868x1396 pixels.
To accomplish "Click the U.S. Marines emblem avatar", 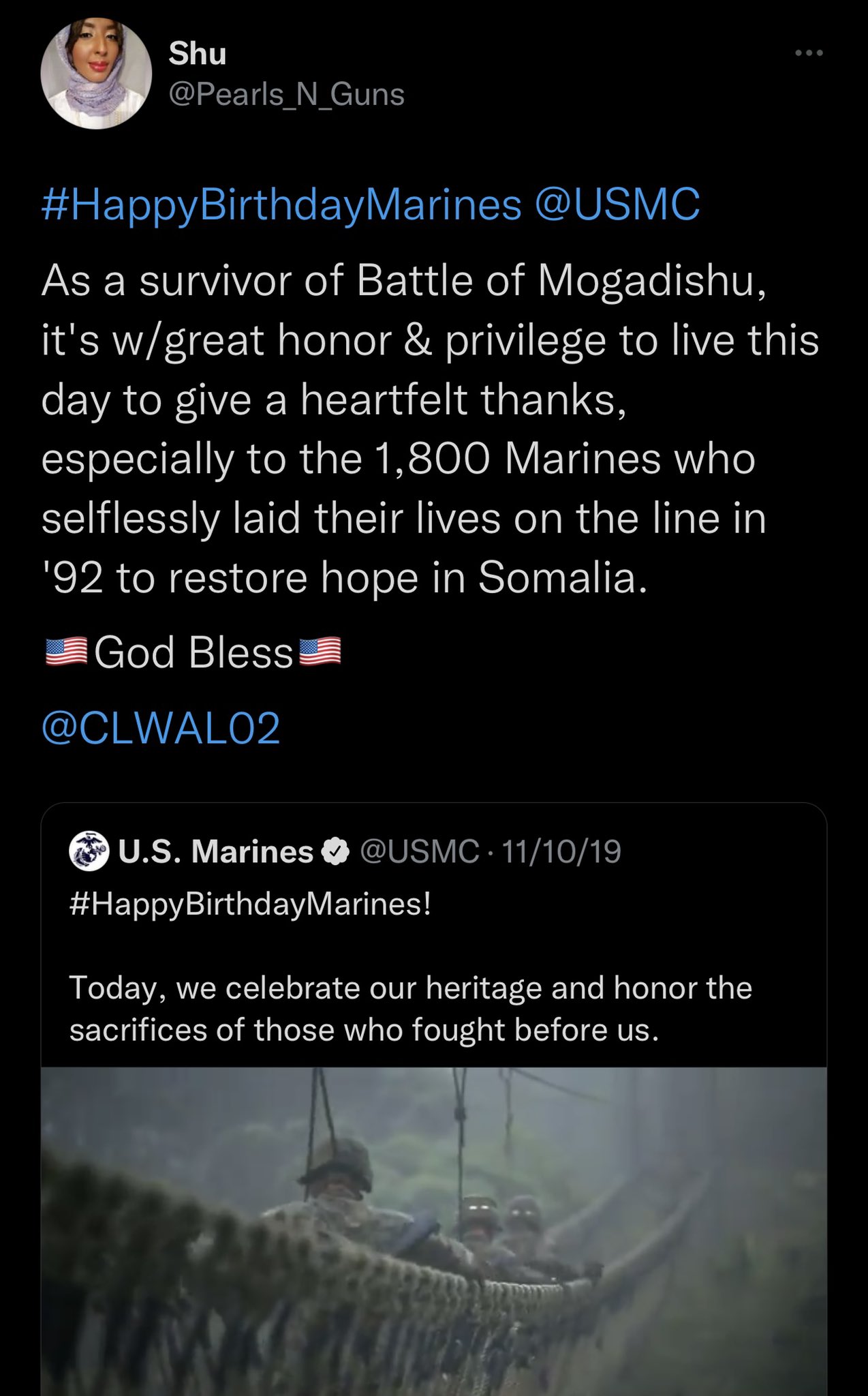I will click(89, 851).
